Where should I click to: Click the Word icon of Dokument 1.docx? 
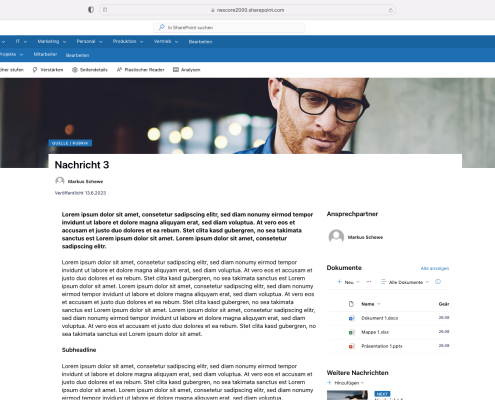[x=351, y=318]
